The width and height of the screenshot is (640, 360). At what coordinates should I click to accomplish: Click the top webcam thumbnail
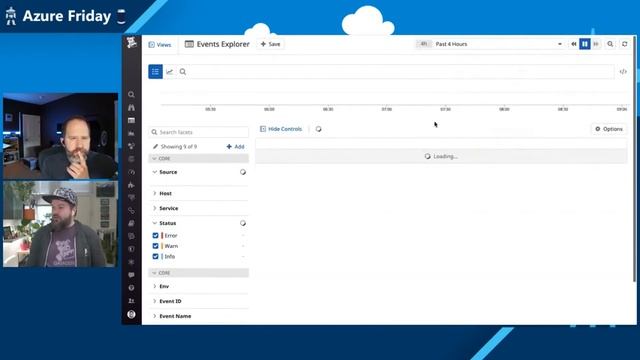[60, 136]
